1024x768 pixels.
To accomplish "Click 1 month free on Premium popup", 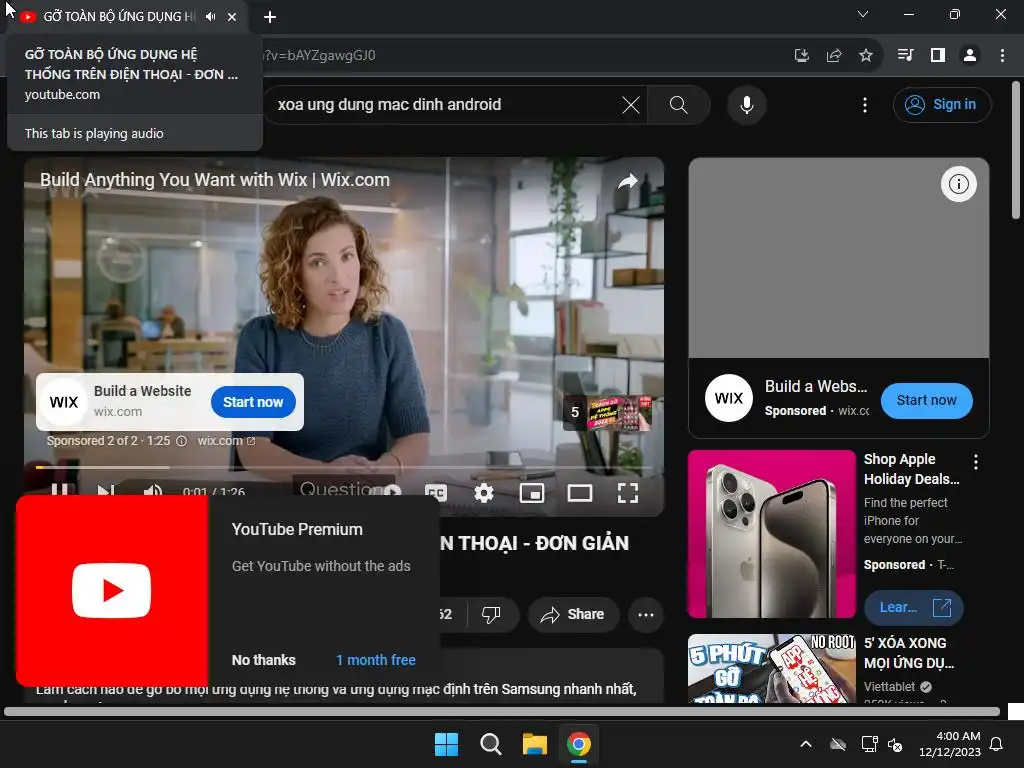I will click(x=376, y=660).
